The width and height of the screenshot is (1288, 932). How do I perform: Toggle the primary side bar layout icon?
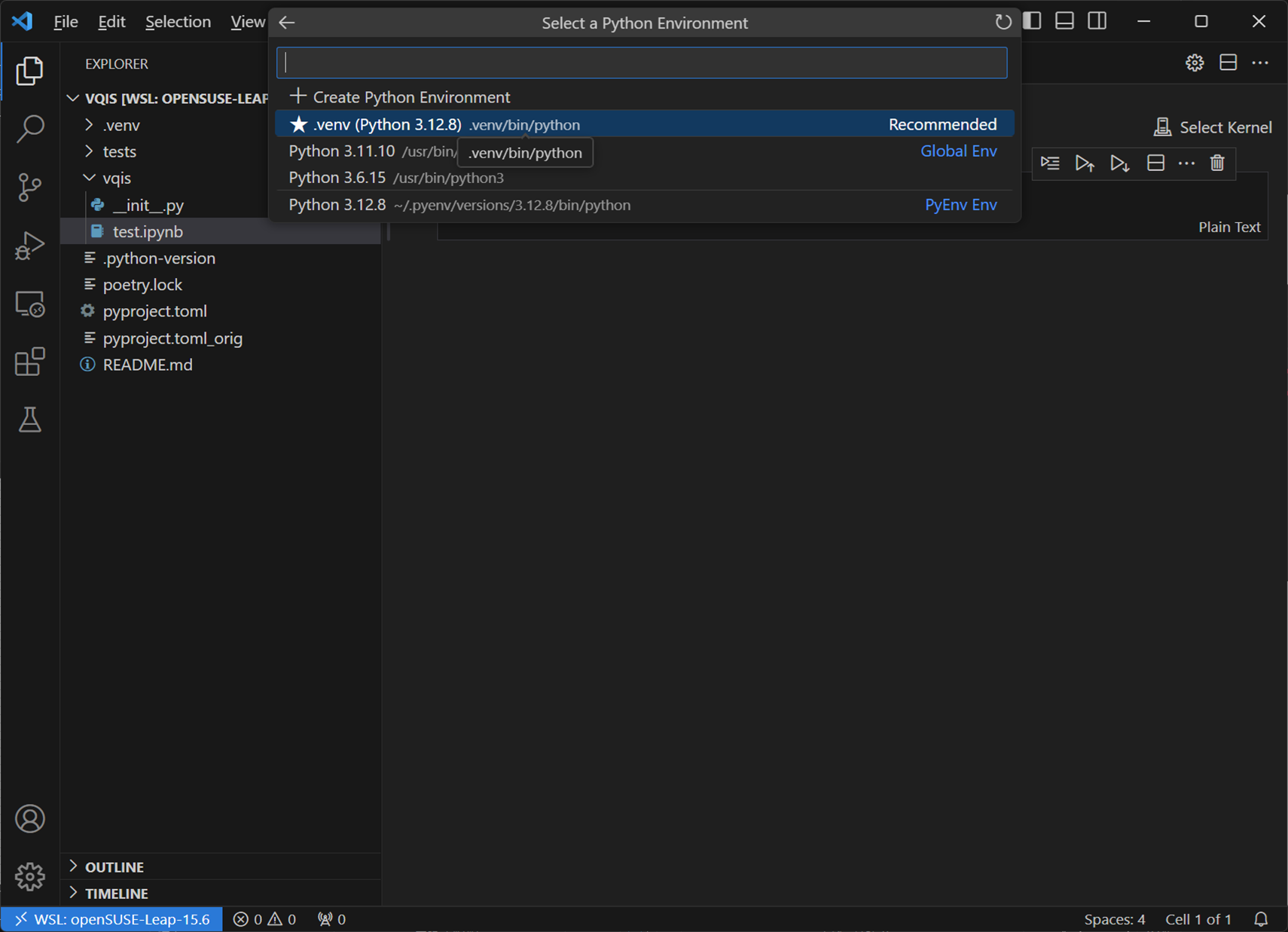1032,21
